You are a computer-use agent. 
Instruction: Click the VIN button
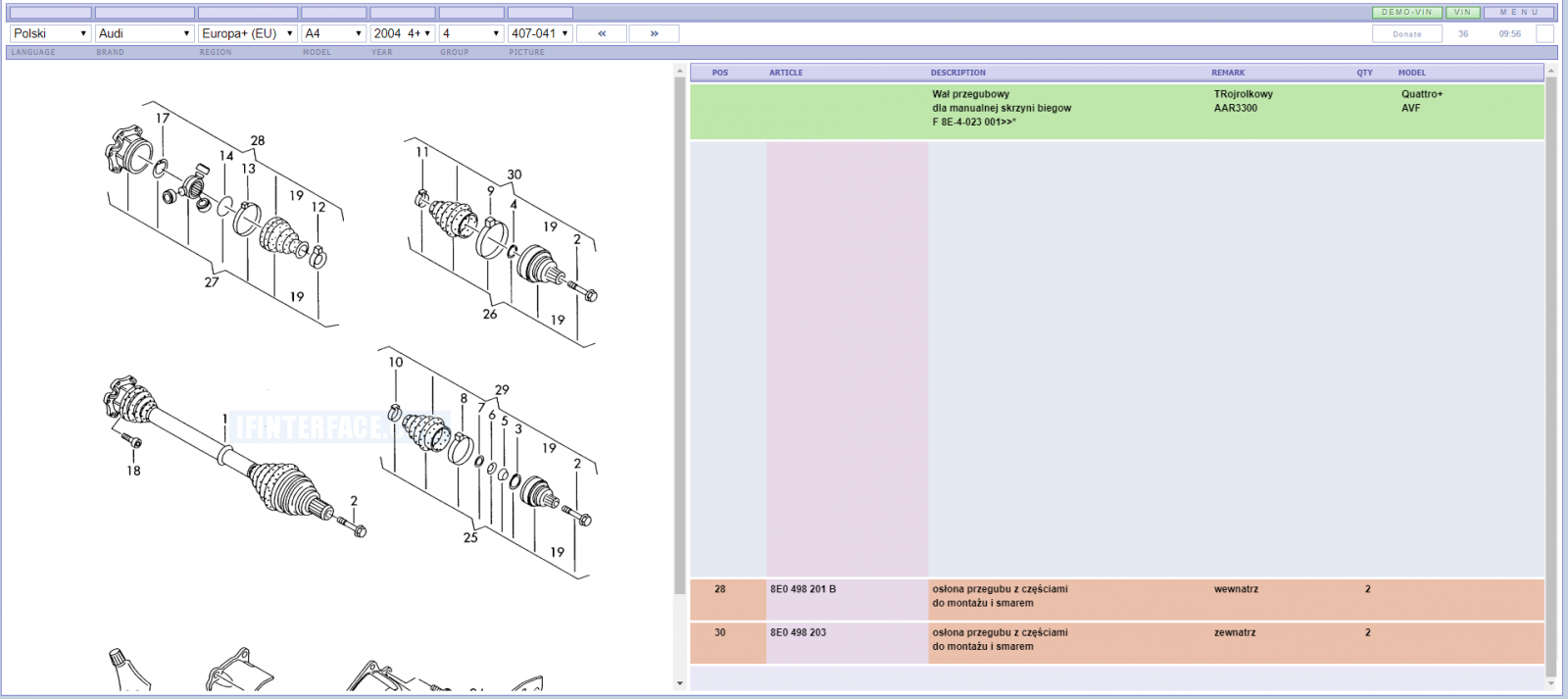click(1463, 13)
